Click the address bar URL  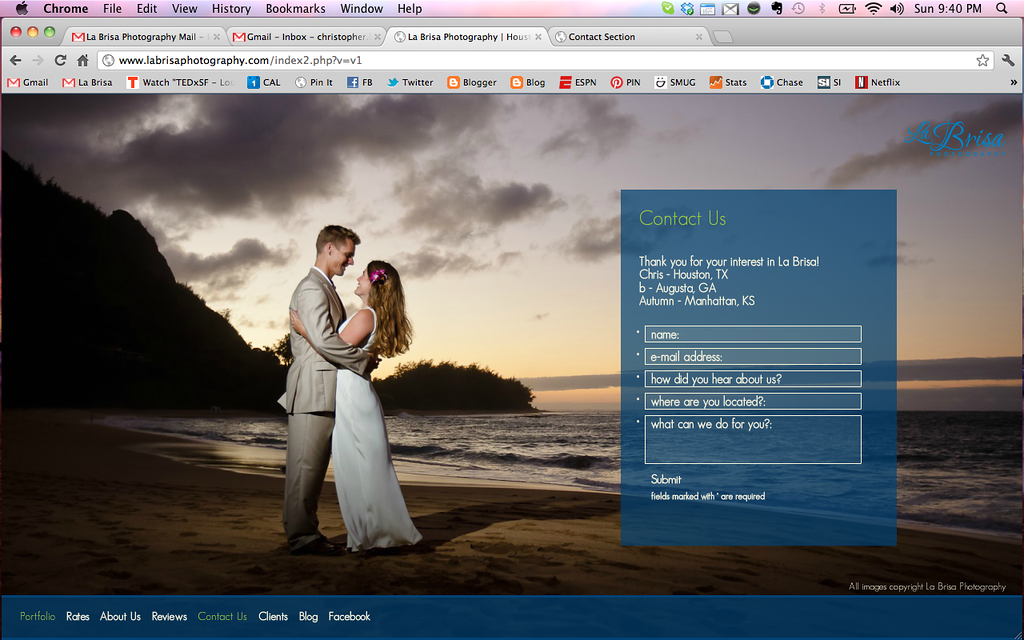tap(240, 60)
